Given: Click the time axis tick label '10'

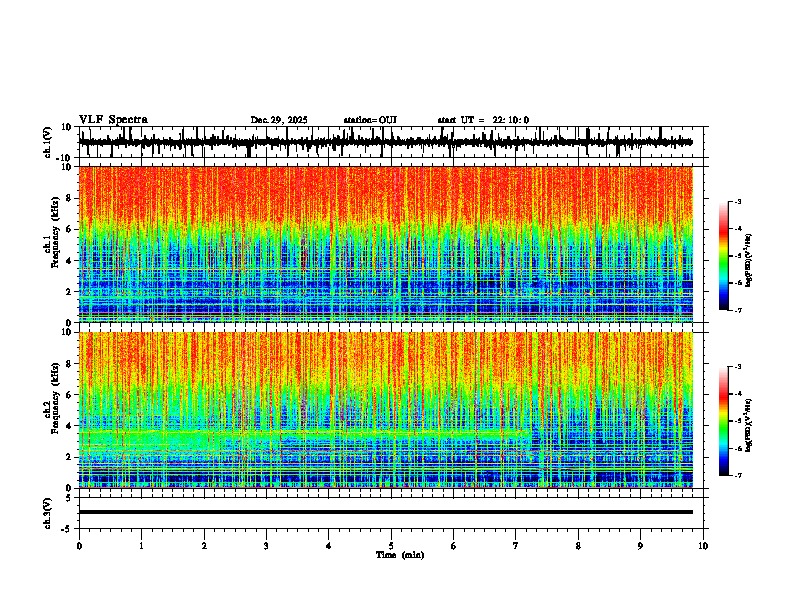Looking at the screenshot, I should (x=703, y=546).
